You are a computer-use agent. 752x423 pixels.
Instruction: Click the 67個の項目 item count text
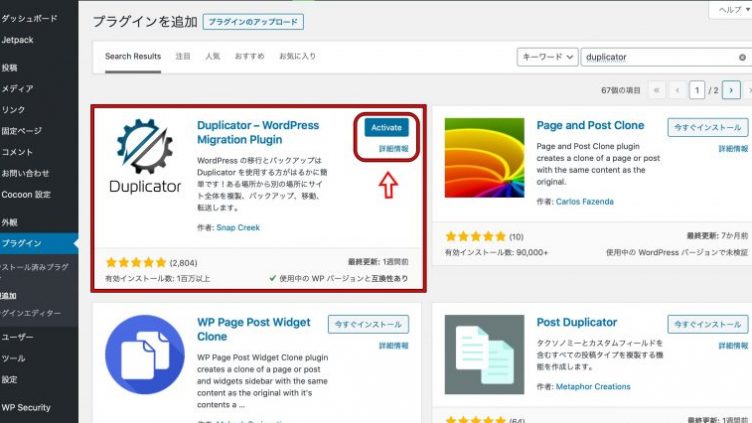[621, 90]
